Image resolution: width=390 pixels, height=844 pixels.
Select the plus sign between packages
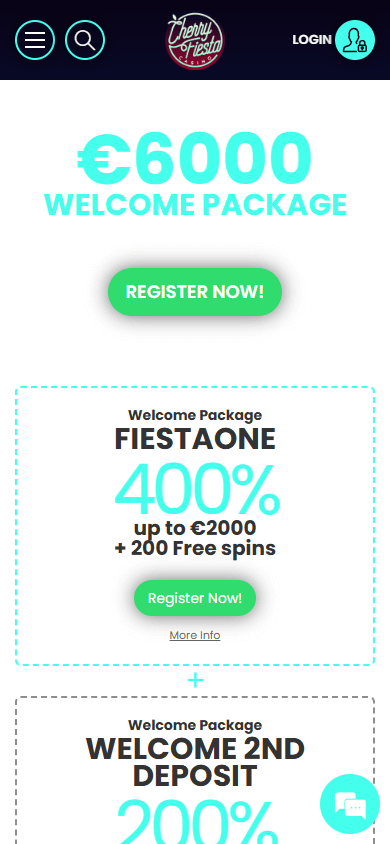pos(195,681)
